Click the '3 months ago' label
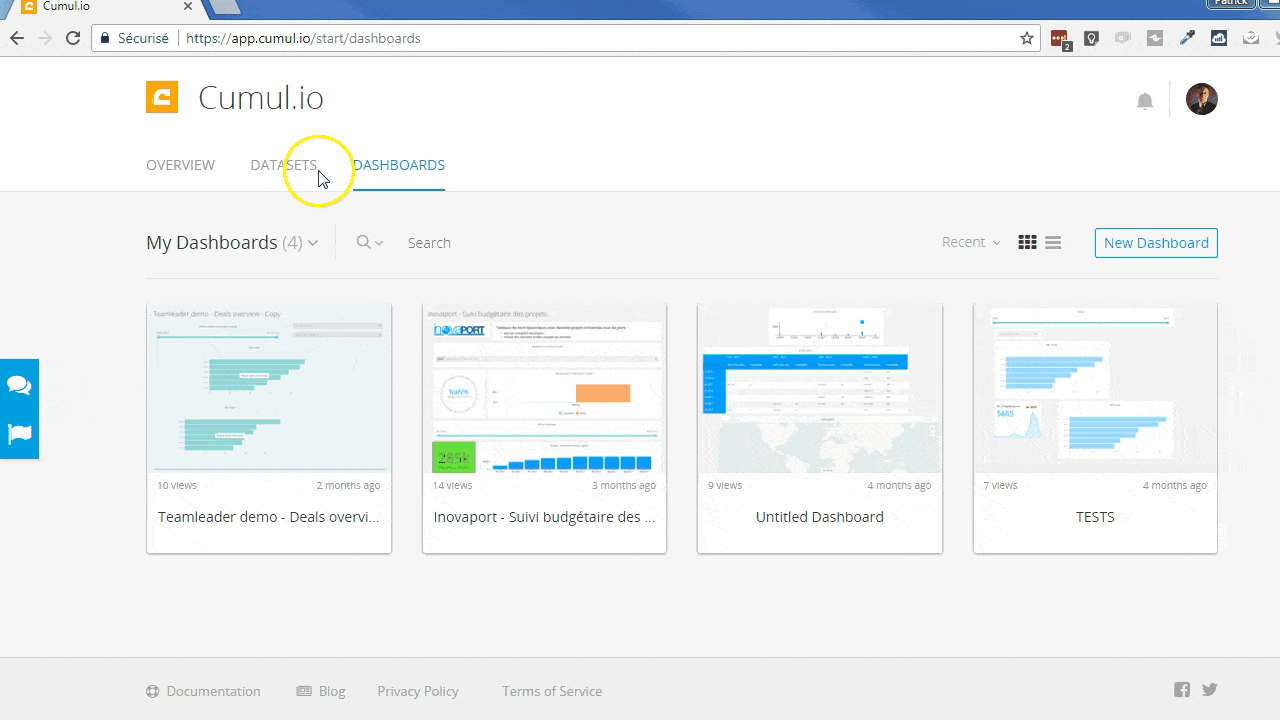1280x720 pixels. point(624,485)
